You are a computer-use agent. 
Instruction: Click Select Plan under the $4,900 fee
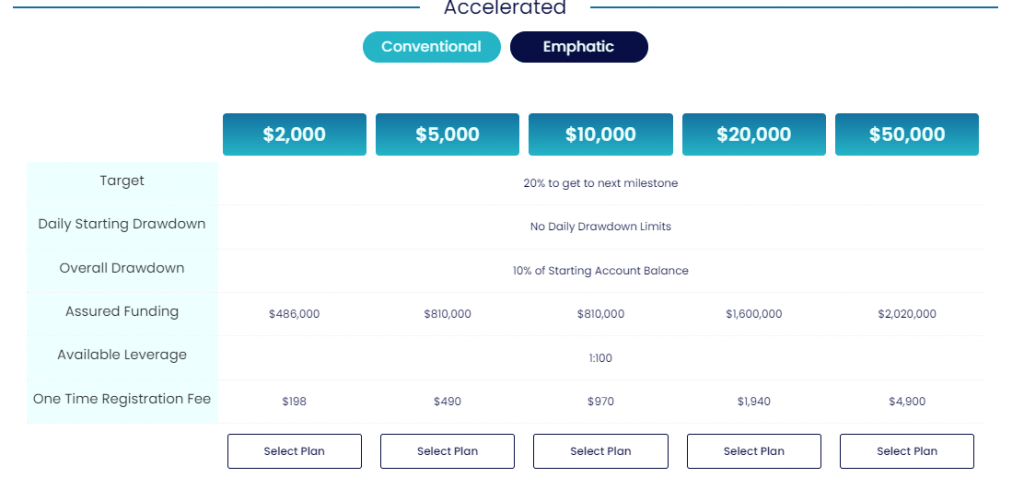tap(907, 451)
